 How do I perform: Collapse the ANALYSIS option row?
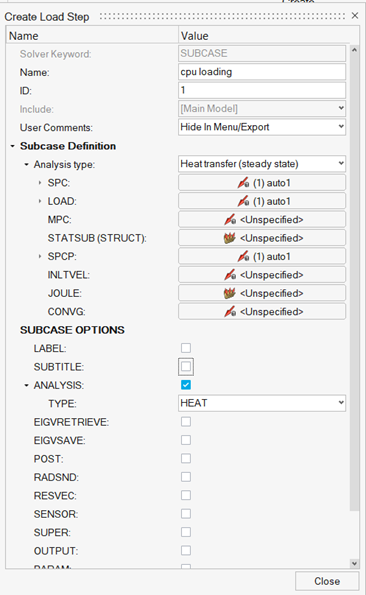(x=26, y=385)
